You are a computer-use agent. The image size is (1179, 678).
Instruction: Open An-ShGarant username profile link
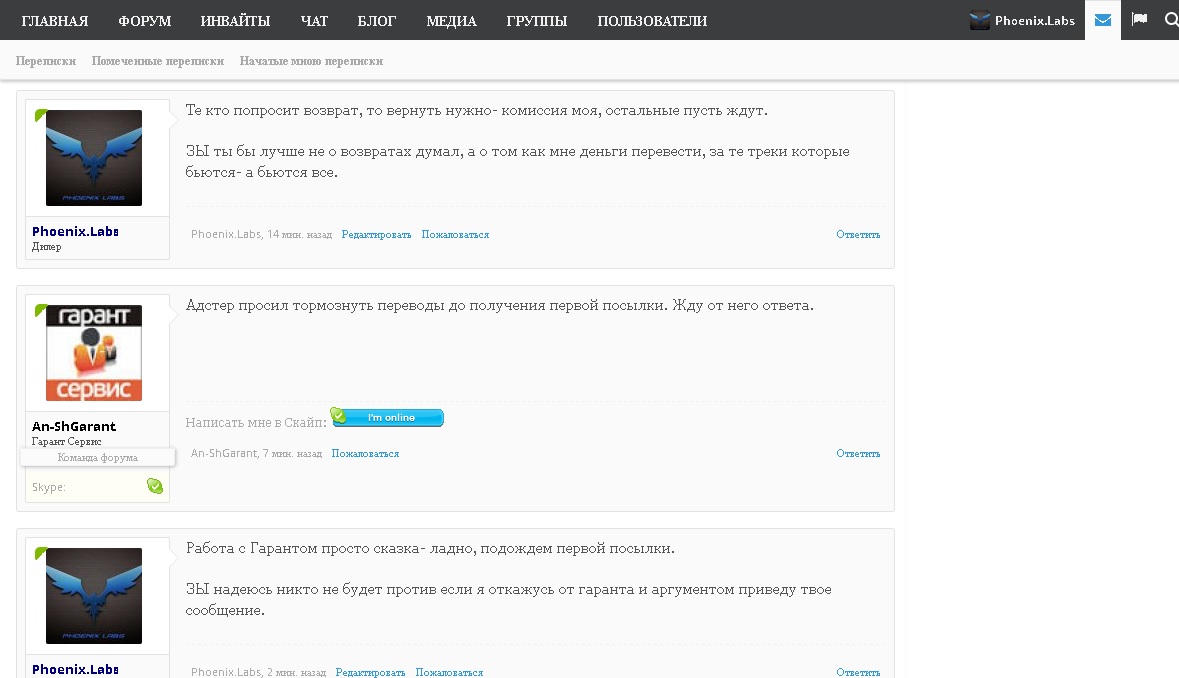tap(74, 427)
